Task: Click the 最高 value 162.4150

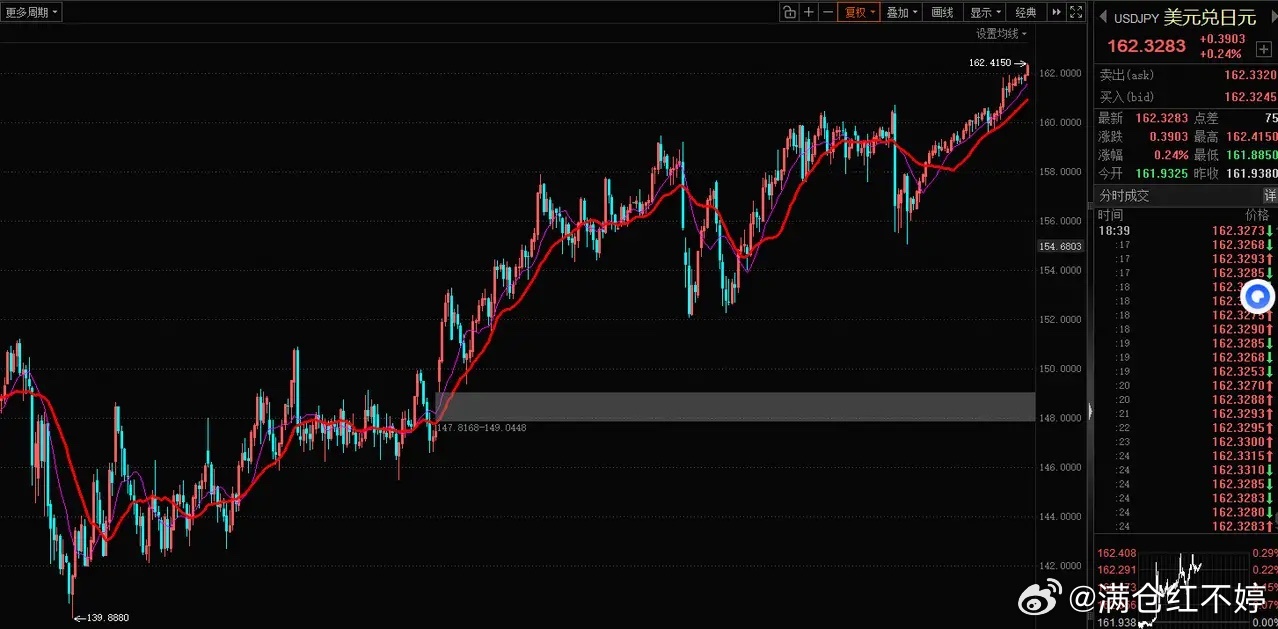Action: coord(1251,136)
